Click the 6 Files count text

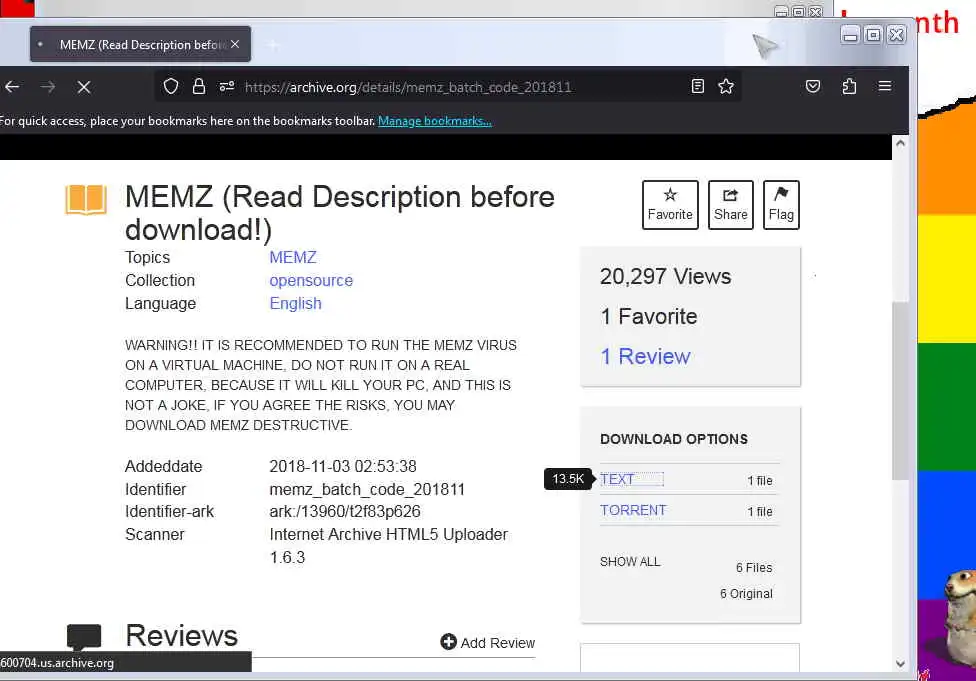coord(754,568)
